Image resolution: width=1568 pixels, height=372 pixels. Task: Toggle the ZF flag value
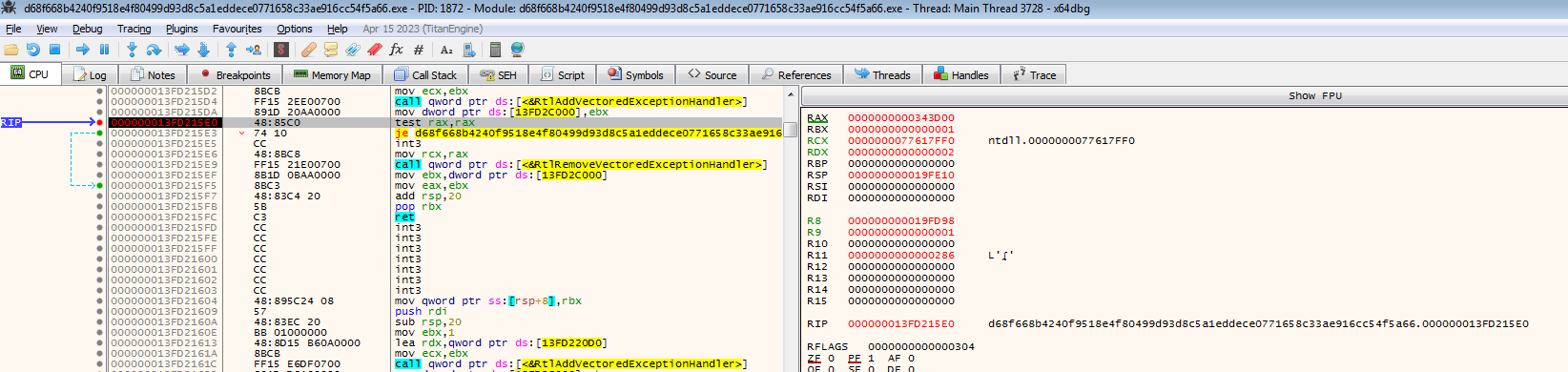[x=831, y=359]
